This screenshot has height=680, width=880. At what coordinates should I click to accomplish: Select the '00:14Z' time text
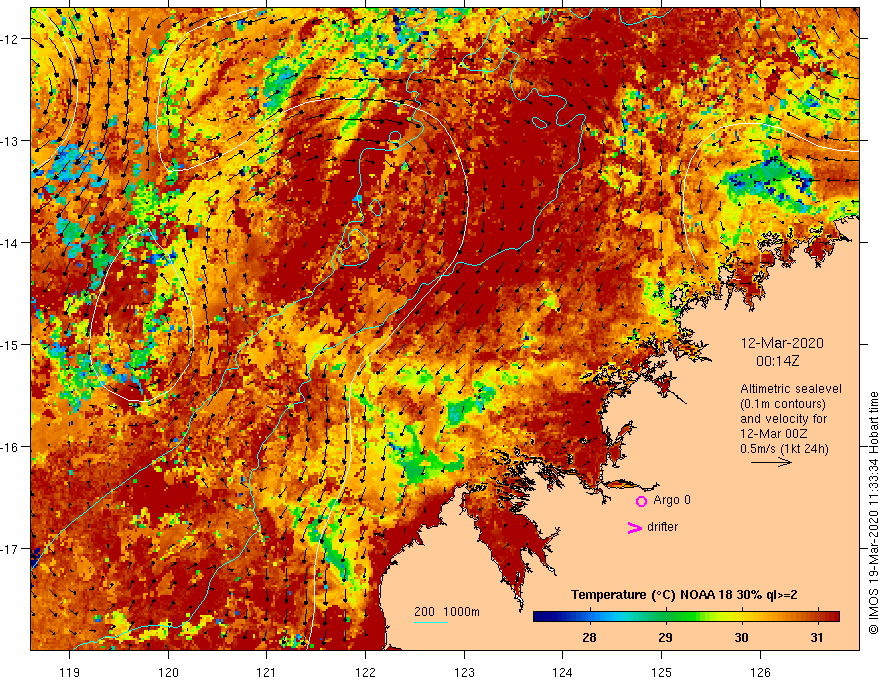click(777, 361)
